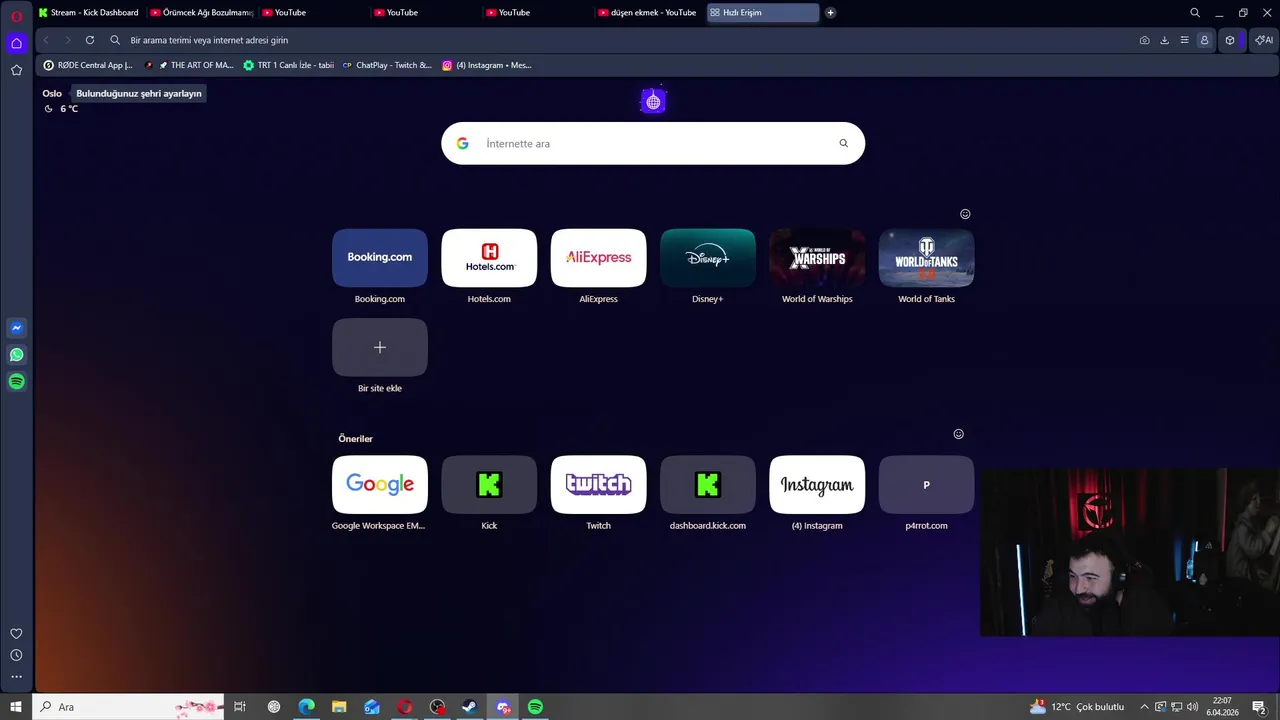The image size is (1280, 720).
Task: Open World of Warships tile
Action: click(817, 258)
